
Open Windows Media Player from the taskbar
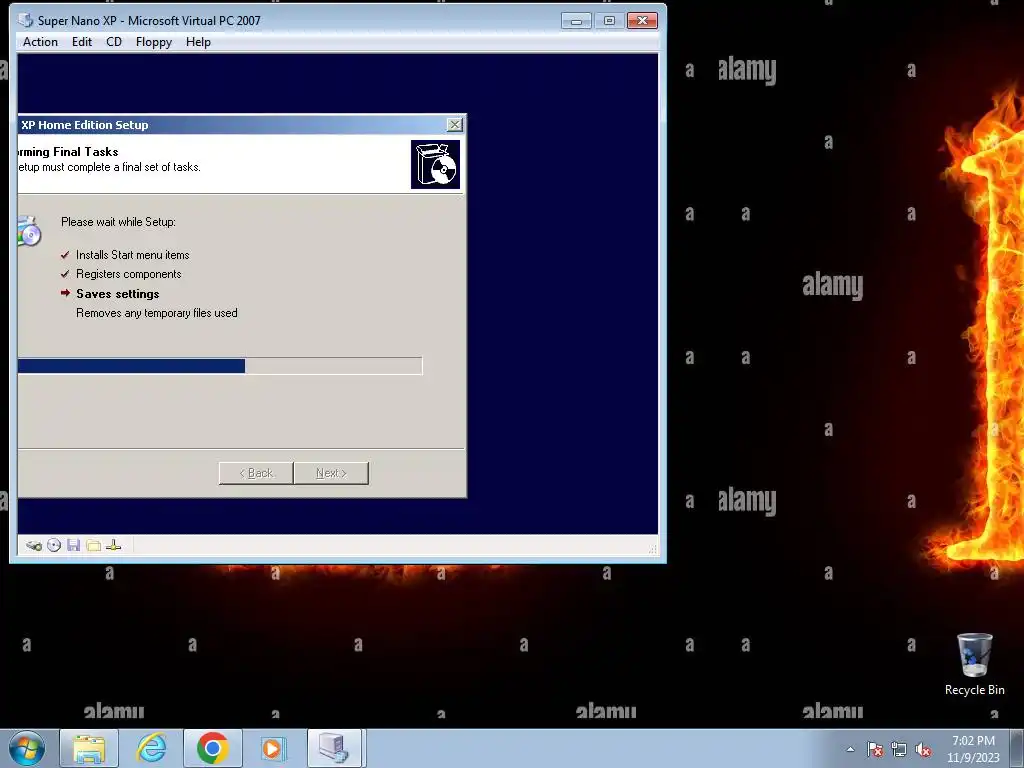click(272, 748)
